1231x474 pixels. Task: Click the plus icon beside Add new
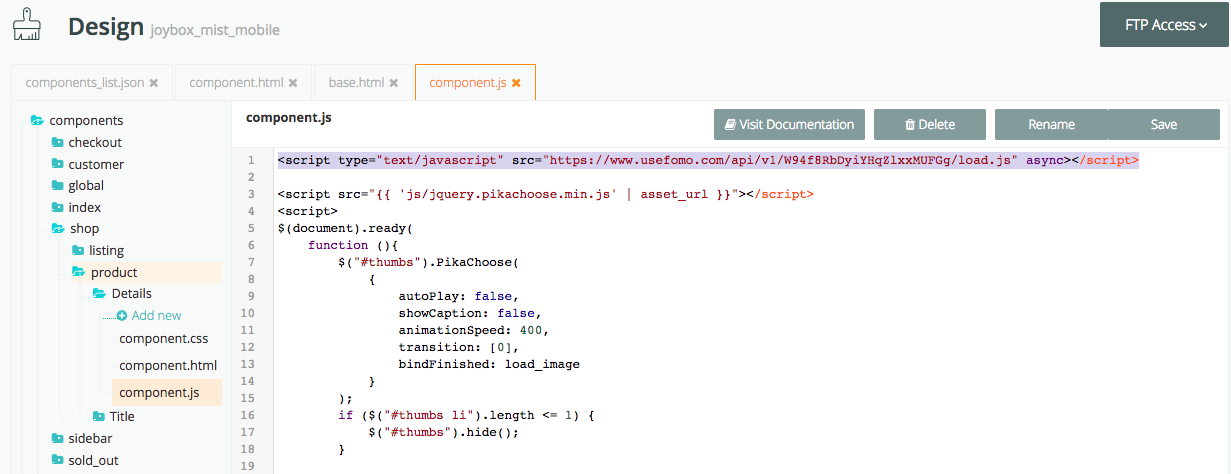122,315
